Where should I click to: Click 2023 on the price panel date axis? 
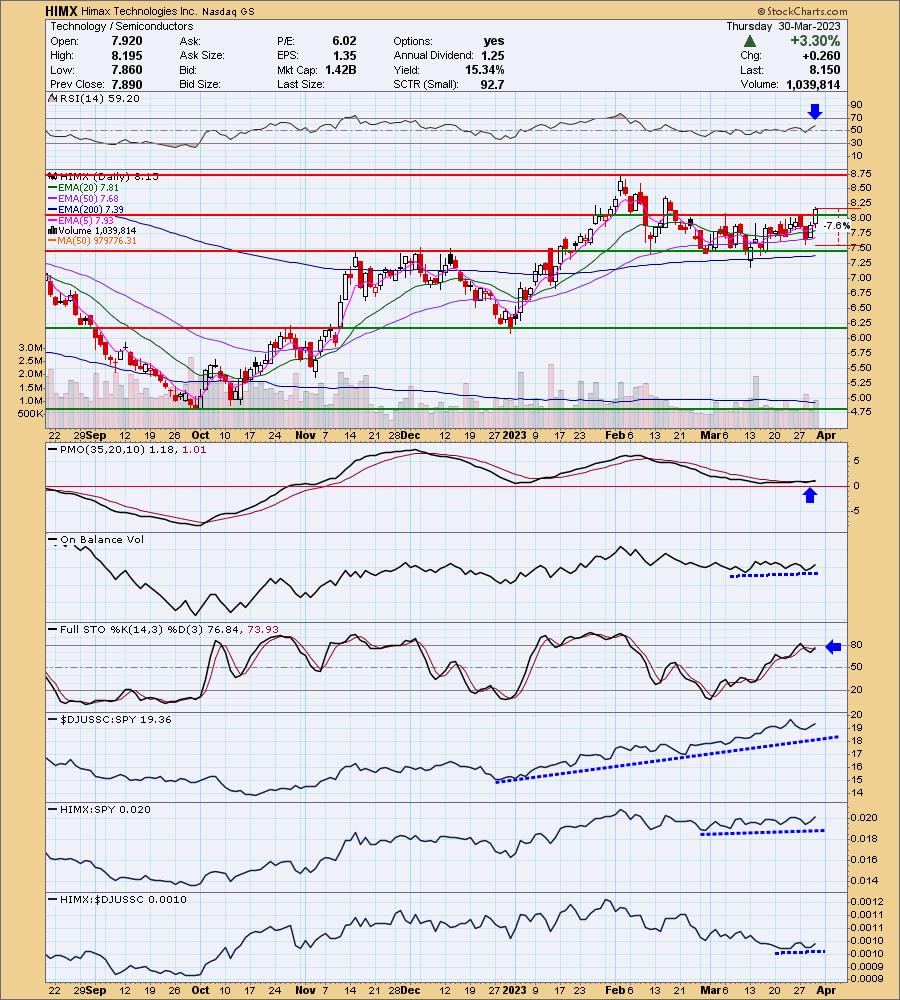(x=514, y=435)
